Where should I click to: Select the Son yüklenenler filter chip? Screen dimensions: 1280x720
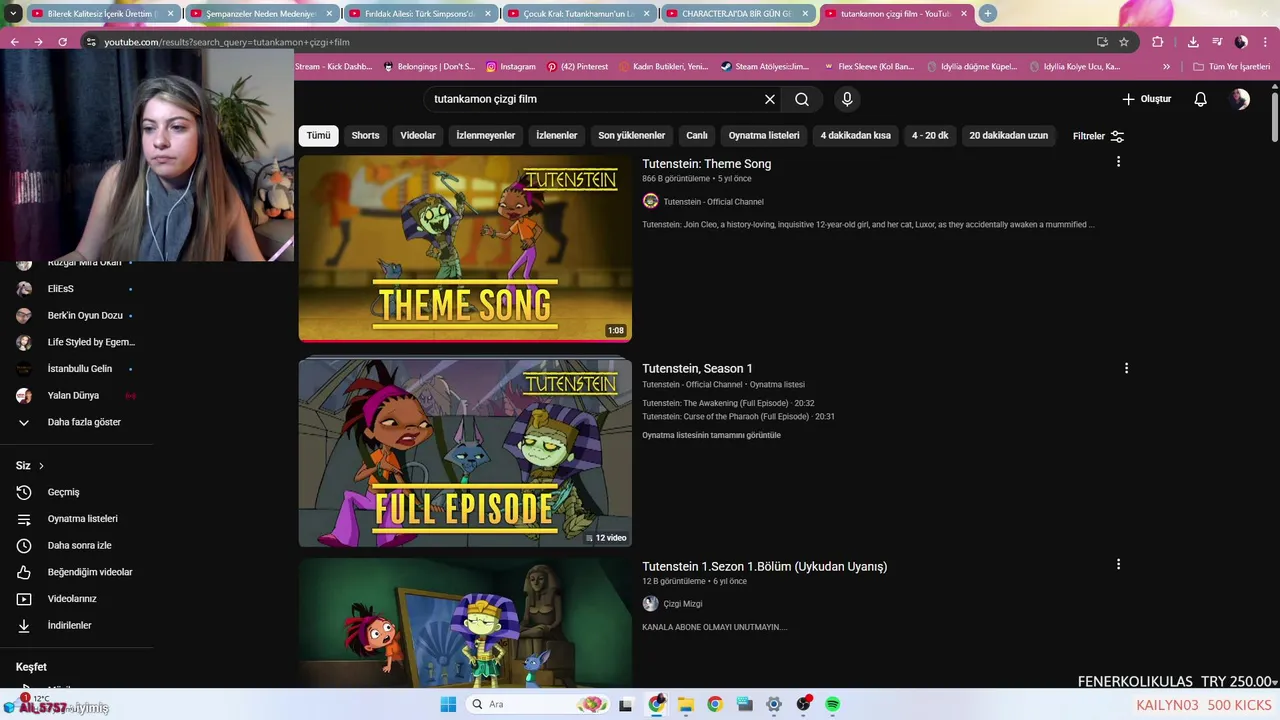pos(632,135)
